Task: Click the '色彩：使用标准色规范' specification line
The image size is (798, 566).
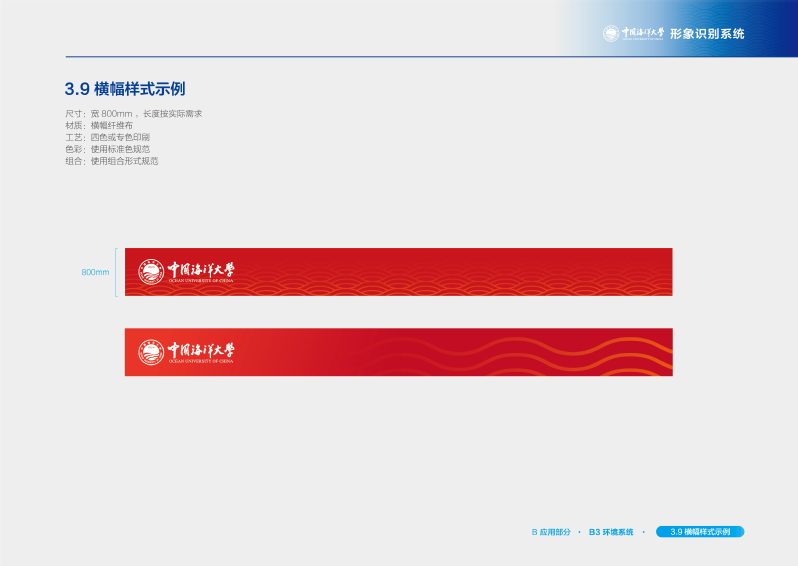Action: coord(107,149)
